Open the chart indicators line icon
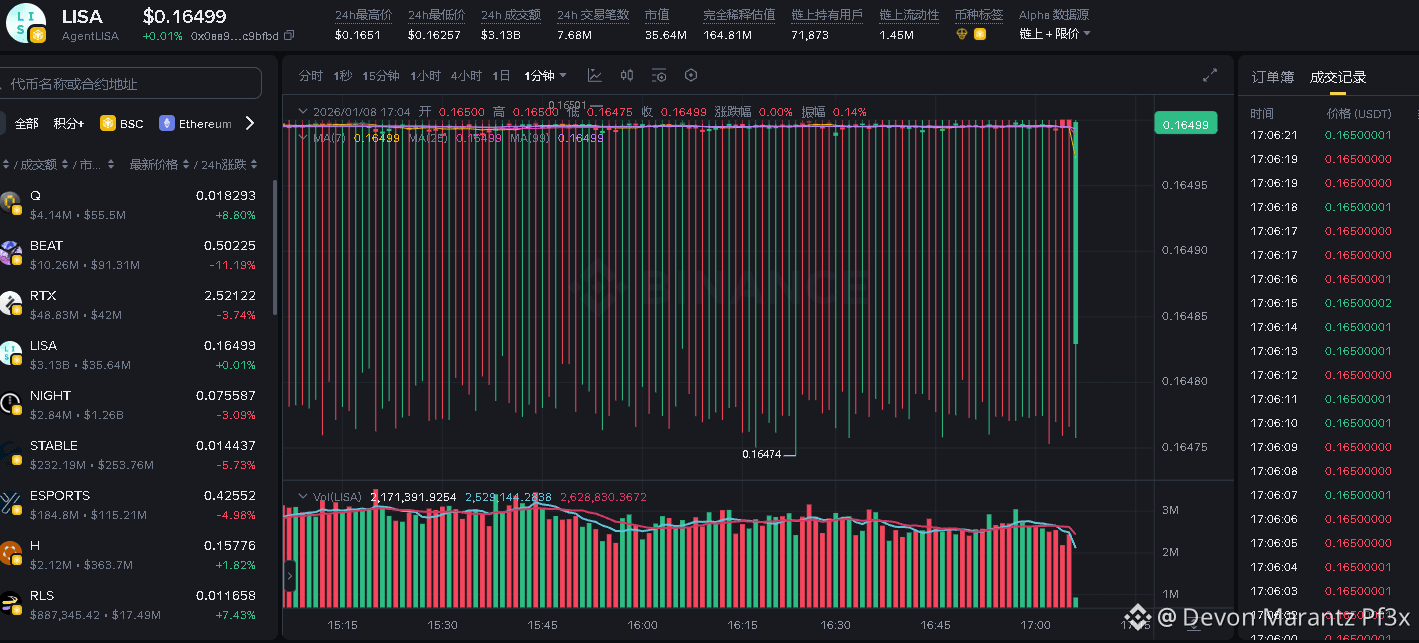This screenshot has width=1419, height=643. (x=595, y=76)
